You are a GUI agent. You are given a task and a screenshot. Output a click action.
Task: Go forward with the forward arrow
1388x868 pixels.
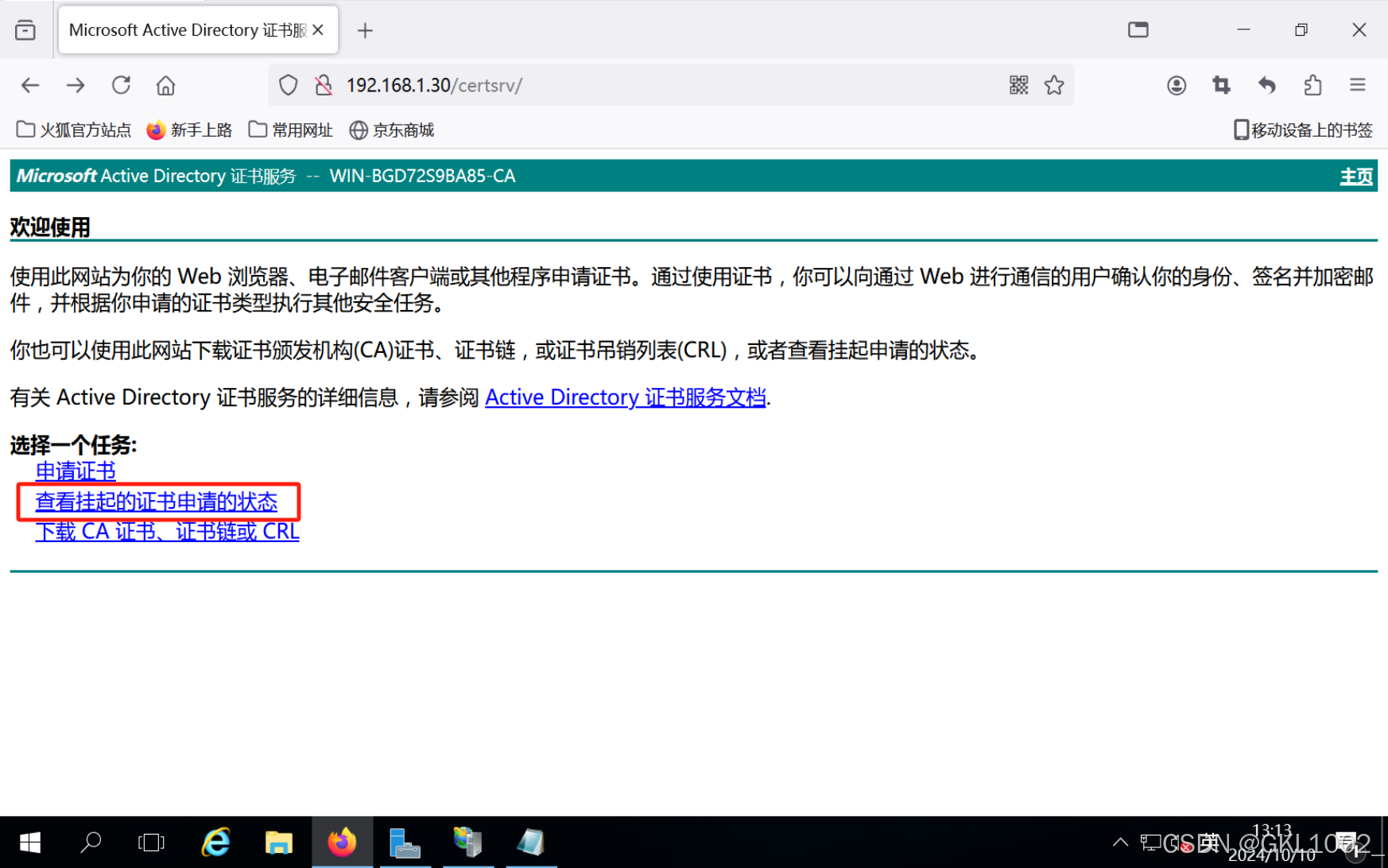(76, 85)
